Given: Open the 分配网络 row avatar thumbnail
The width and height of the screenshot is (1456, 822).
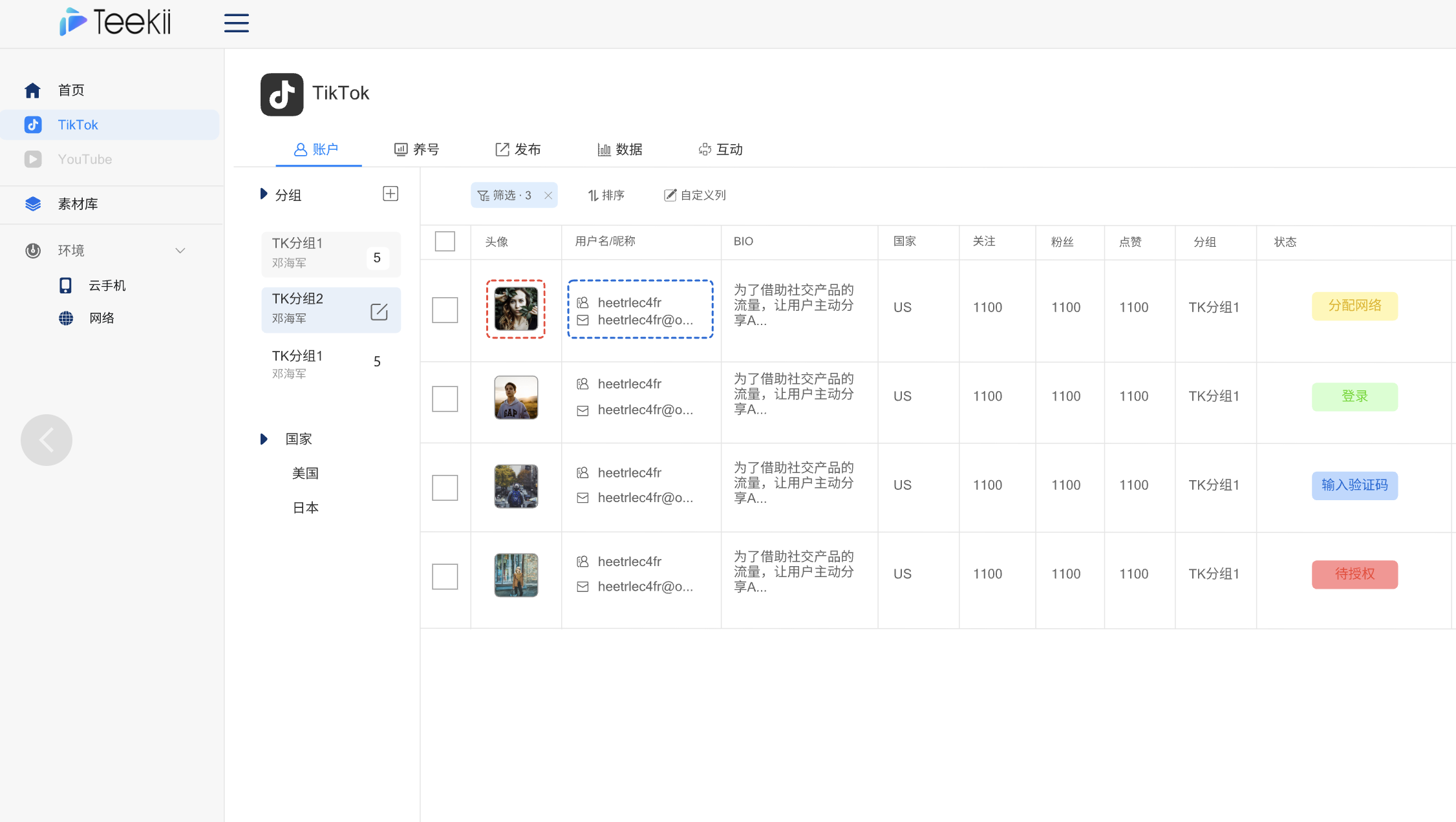Looking at the screenshot, I should pos(516,309).
